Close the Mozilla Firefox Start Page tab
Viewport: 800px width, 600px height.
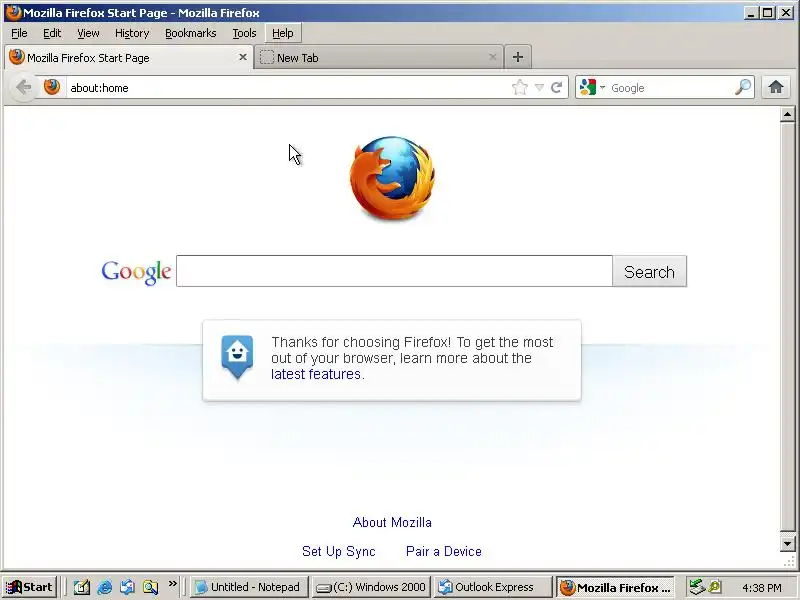pyautogui.click(x=243, y=57)
